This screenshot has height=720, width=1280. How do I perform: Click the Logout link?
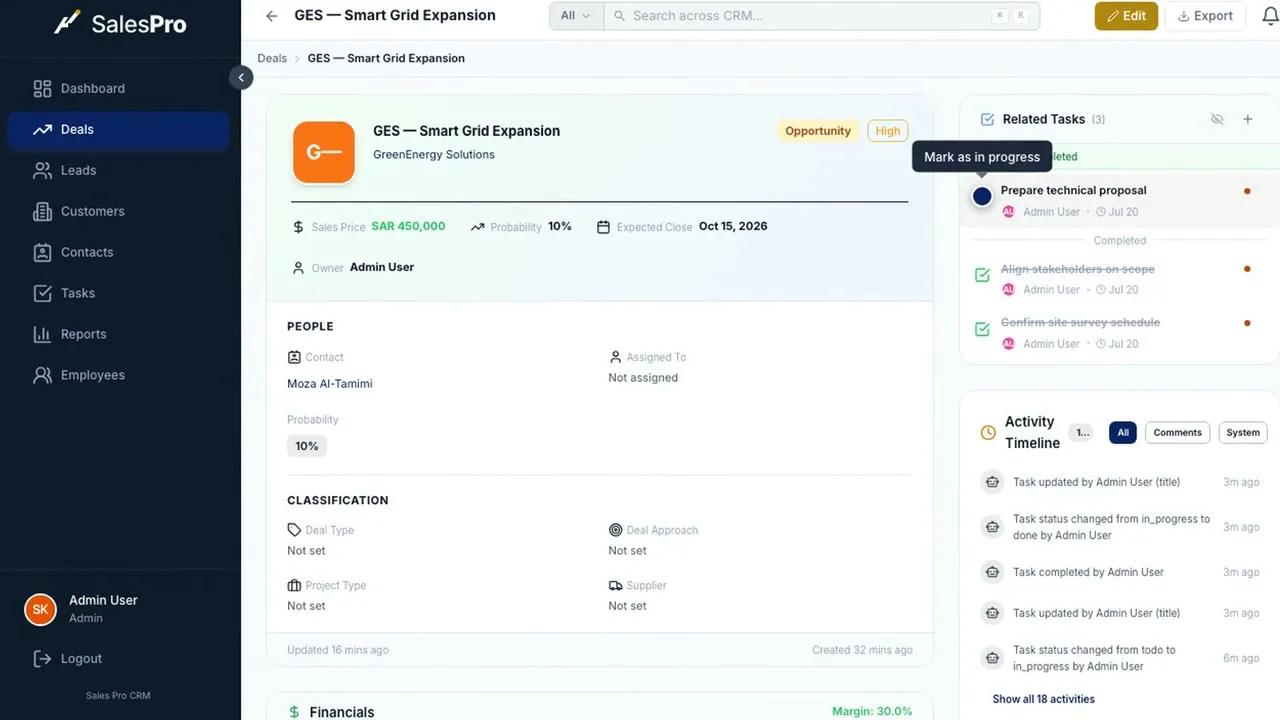click(x=68, y=658)
